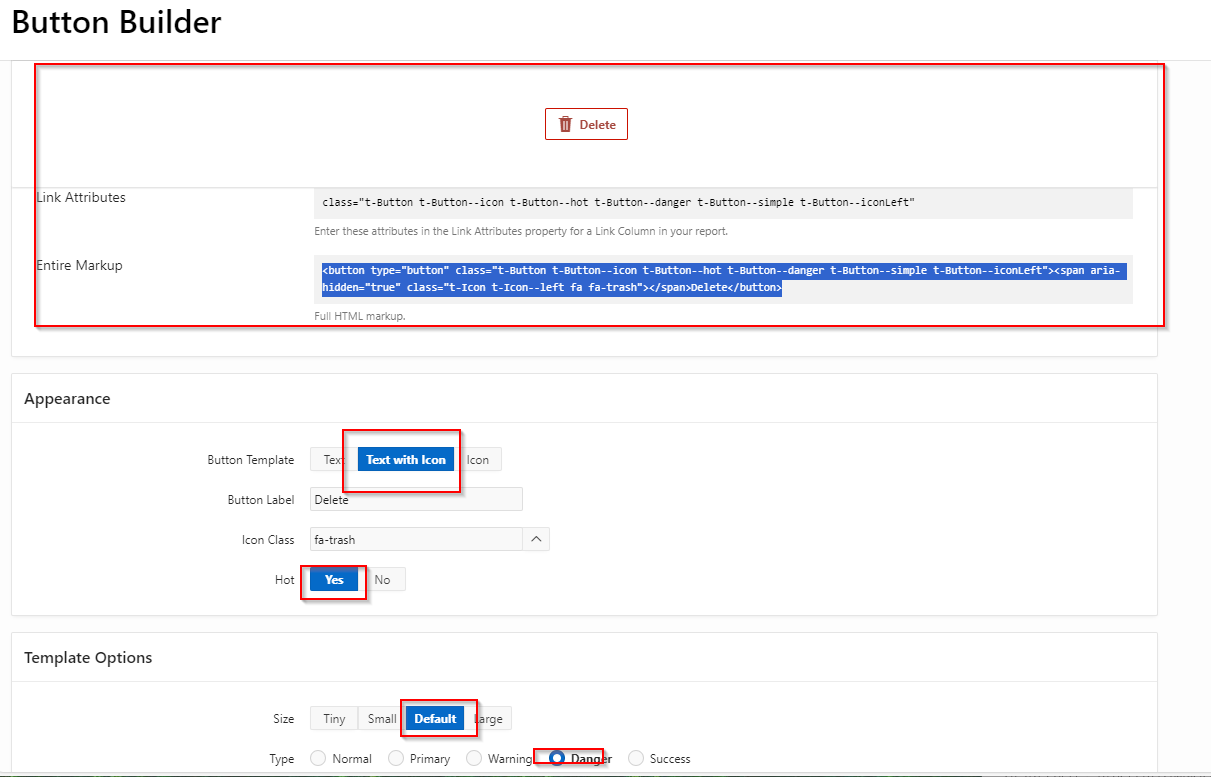Click the Link Attributes label

click(81, 197)
